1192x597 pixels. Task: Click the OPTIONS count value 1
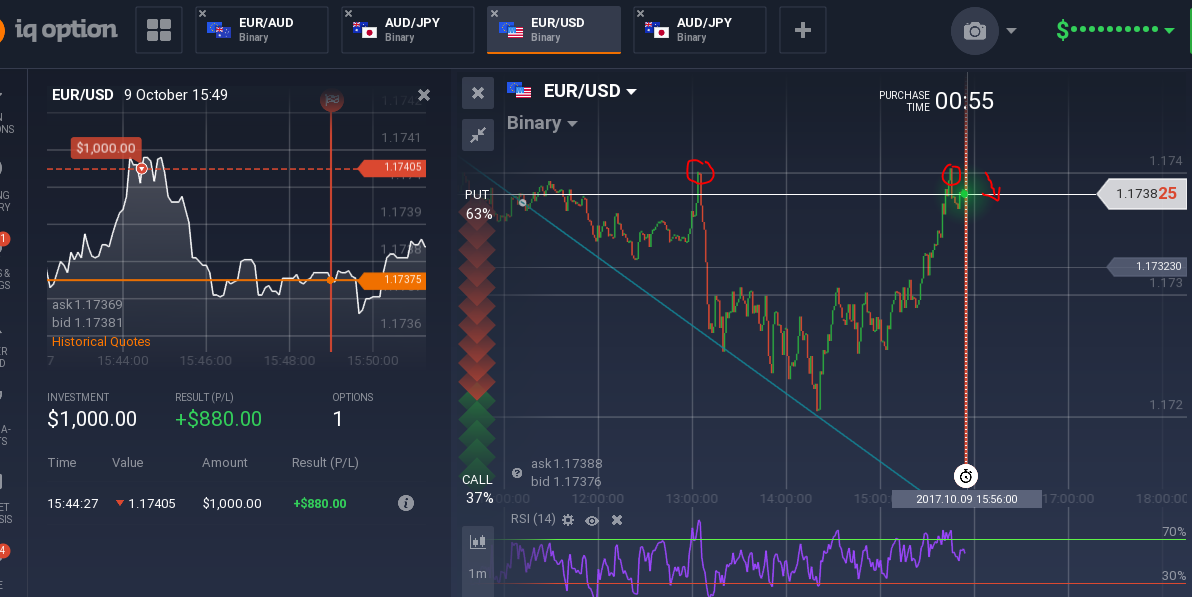point(338,419)
